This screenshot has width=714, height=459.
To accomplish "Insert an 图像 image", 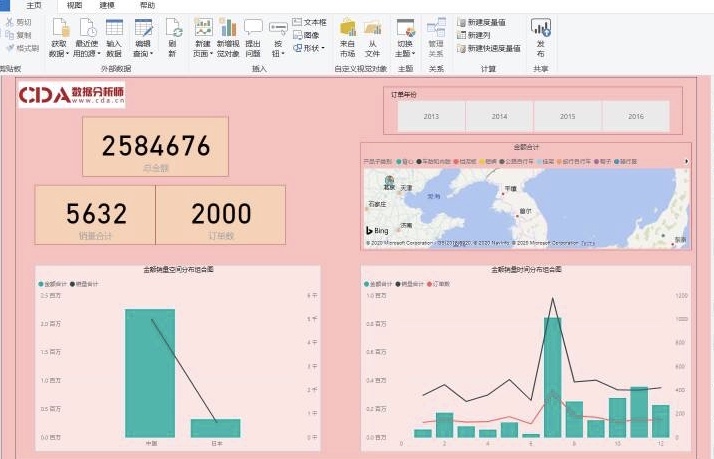I will (306, 35).
